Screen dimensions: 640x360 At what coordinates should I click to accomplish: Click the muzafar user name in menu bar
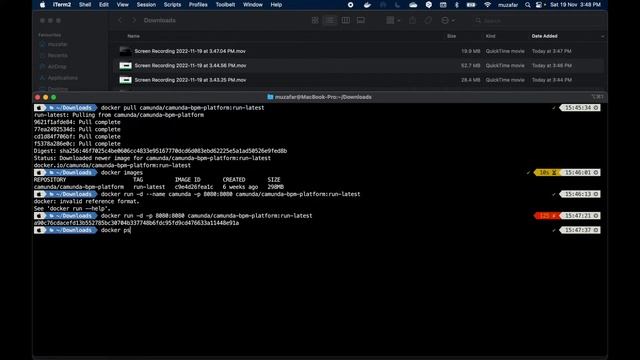tap(508, 5)
